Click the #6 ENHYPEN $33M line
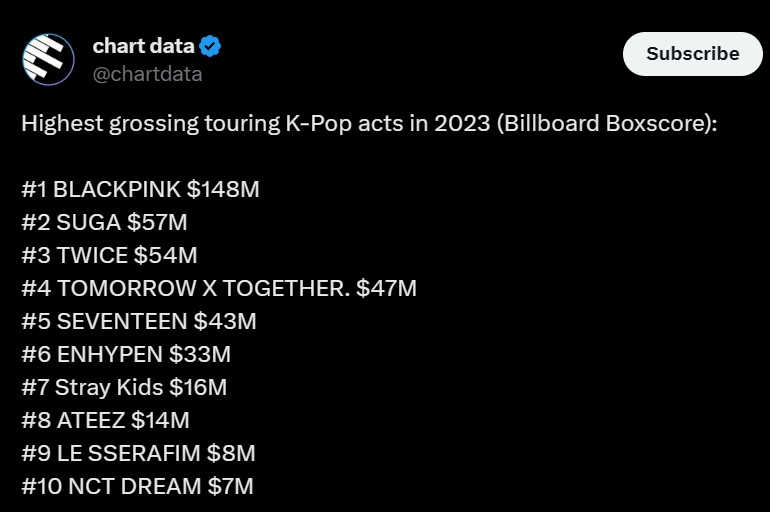This screenshot has width=770, height=512. [126, 354]
